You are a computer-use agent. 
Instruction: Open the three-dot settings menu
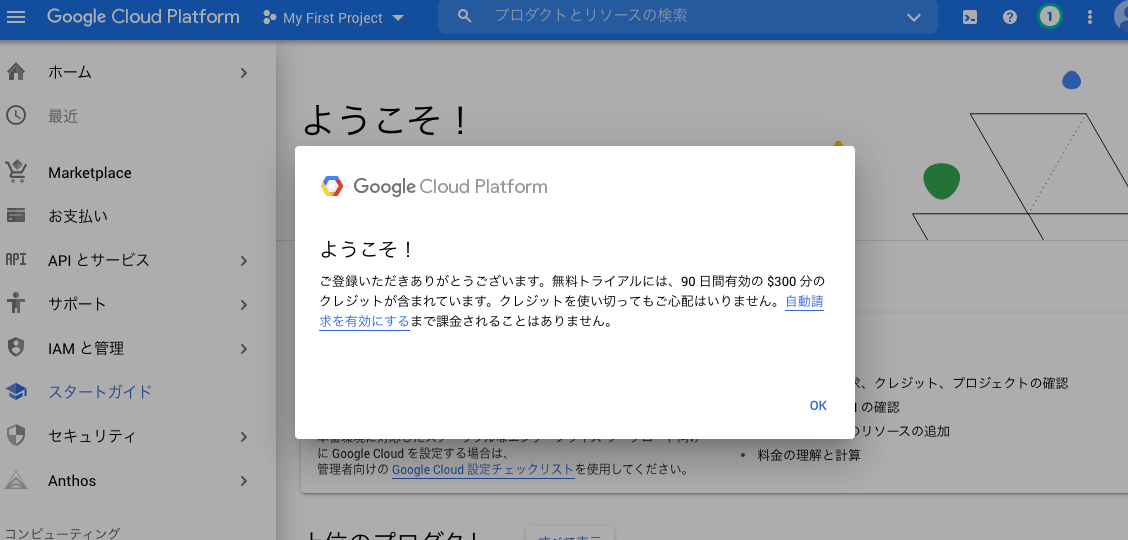pos(1090,17)
